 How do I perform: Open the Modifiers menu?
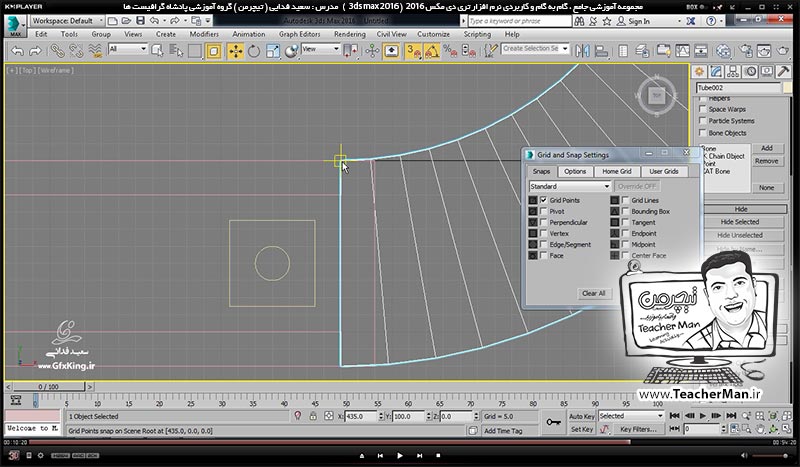(x=204, y=34)
